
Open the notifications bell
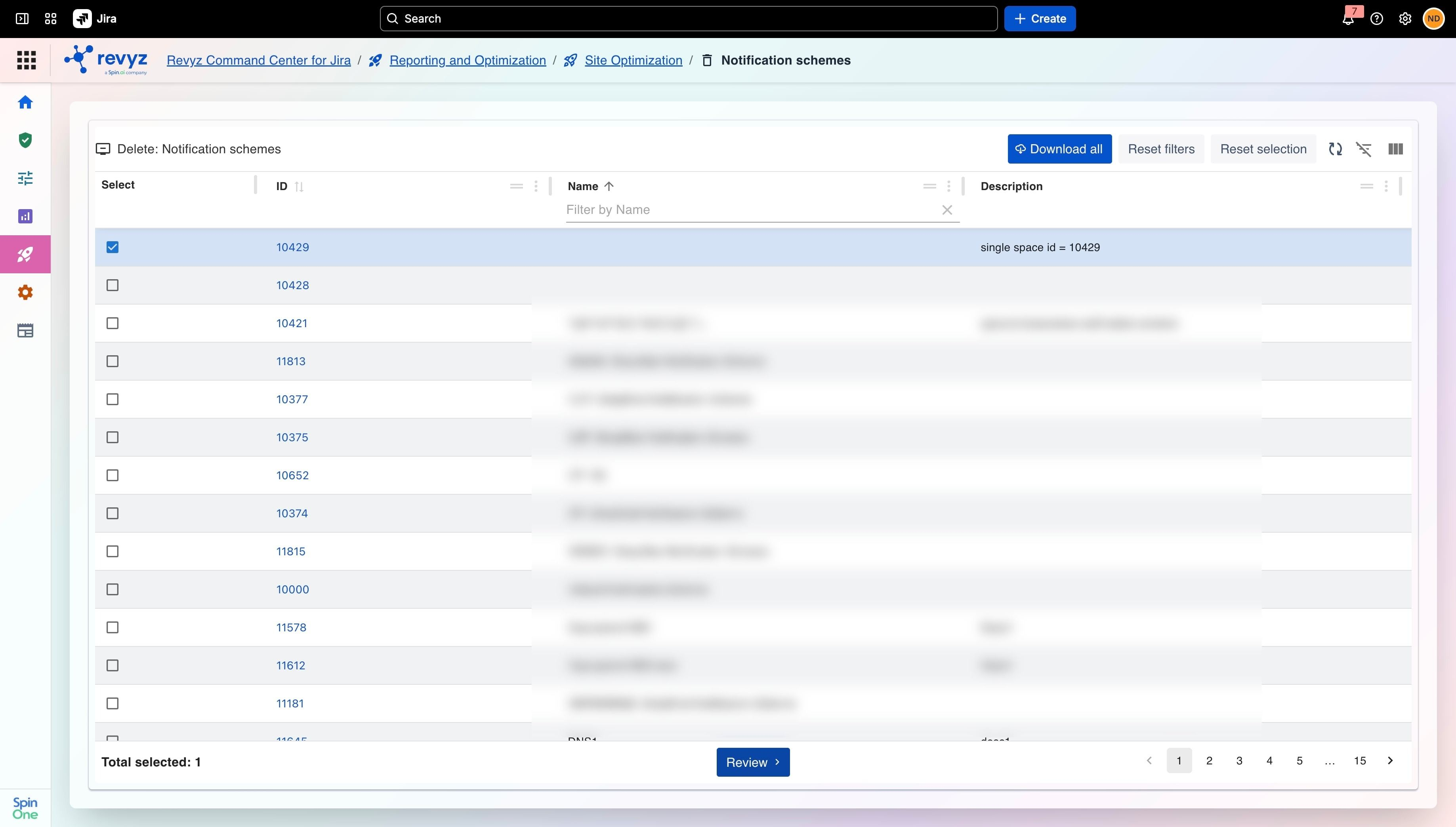[x=1348, y=19]
